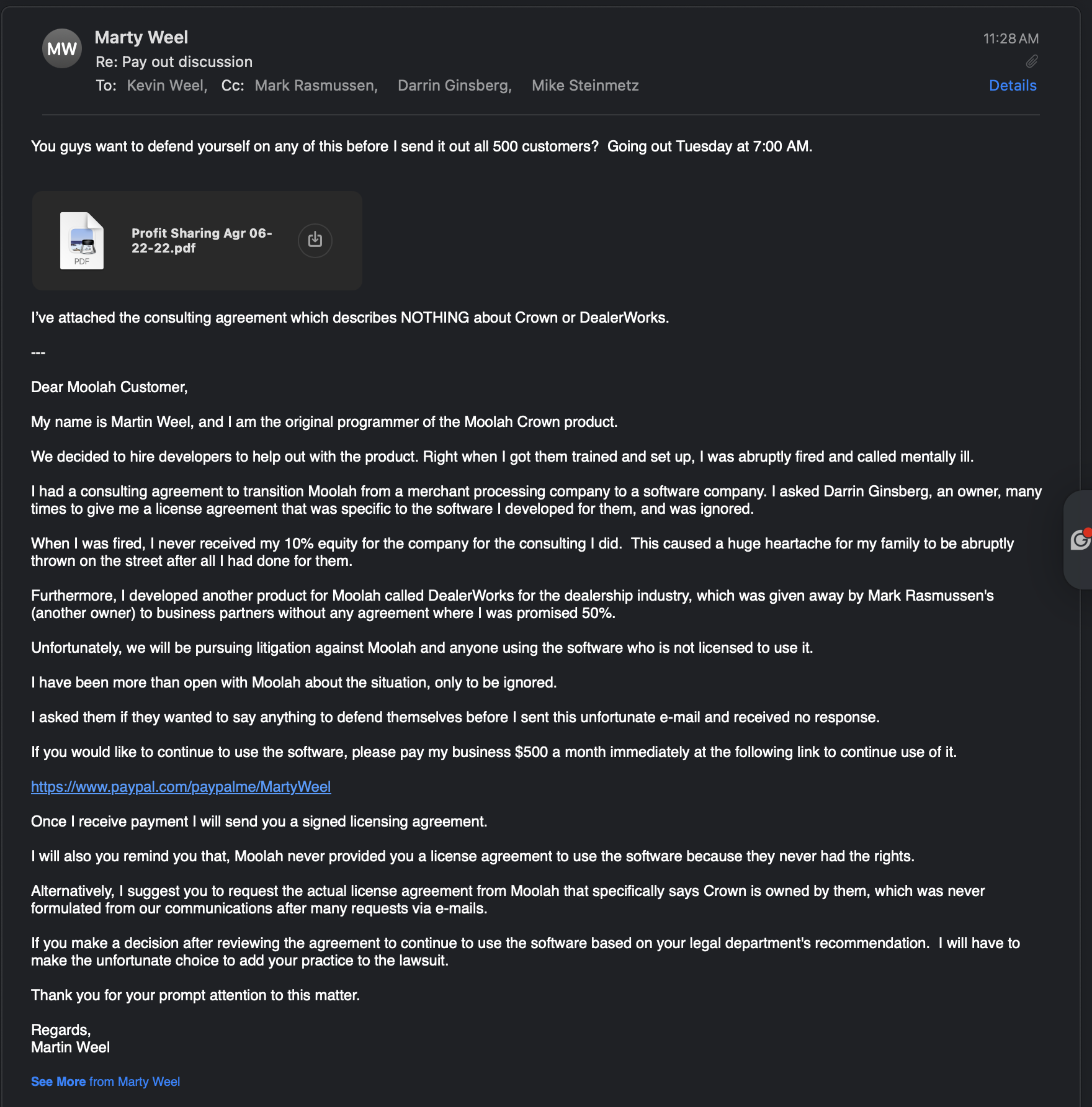Click the Martin Weel signature text
This screenshot has height=1107, width=1092.
(71, 1047)
